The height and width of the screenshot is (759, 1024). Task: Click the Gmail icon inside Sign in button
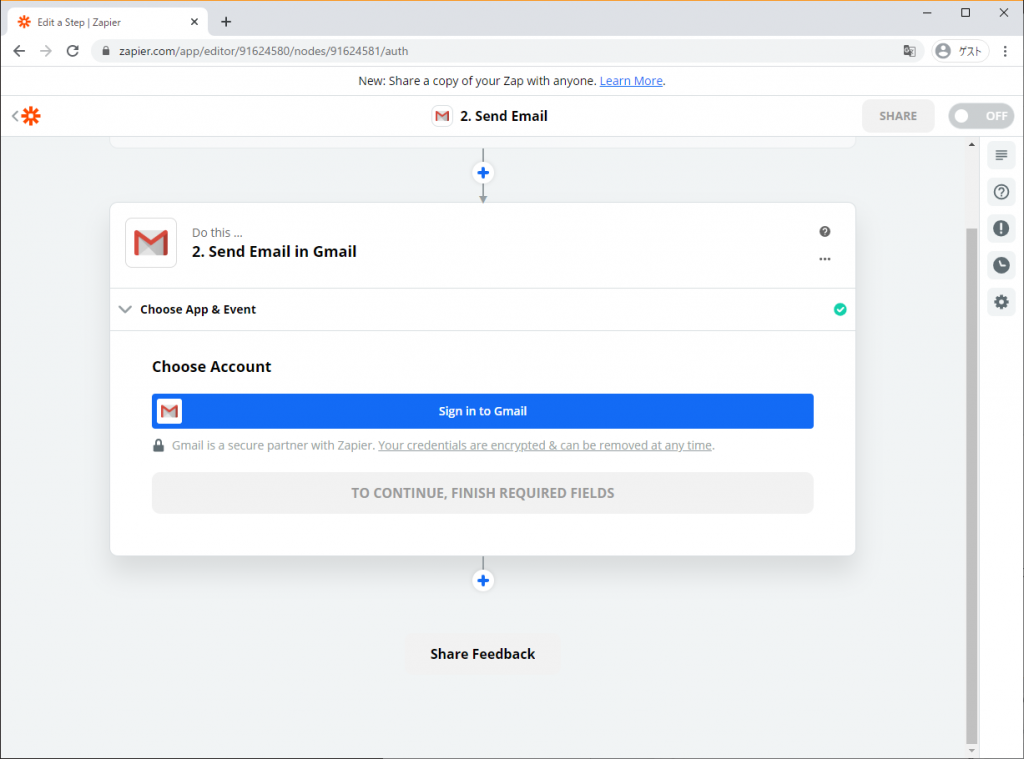(170, 412)
